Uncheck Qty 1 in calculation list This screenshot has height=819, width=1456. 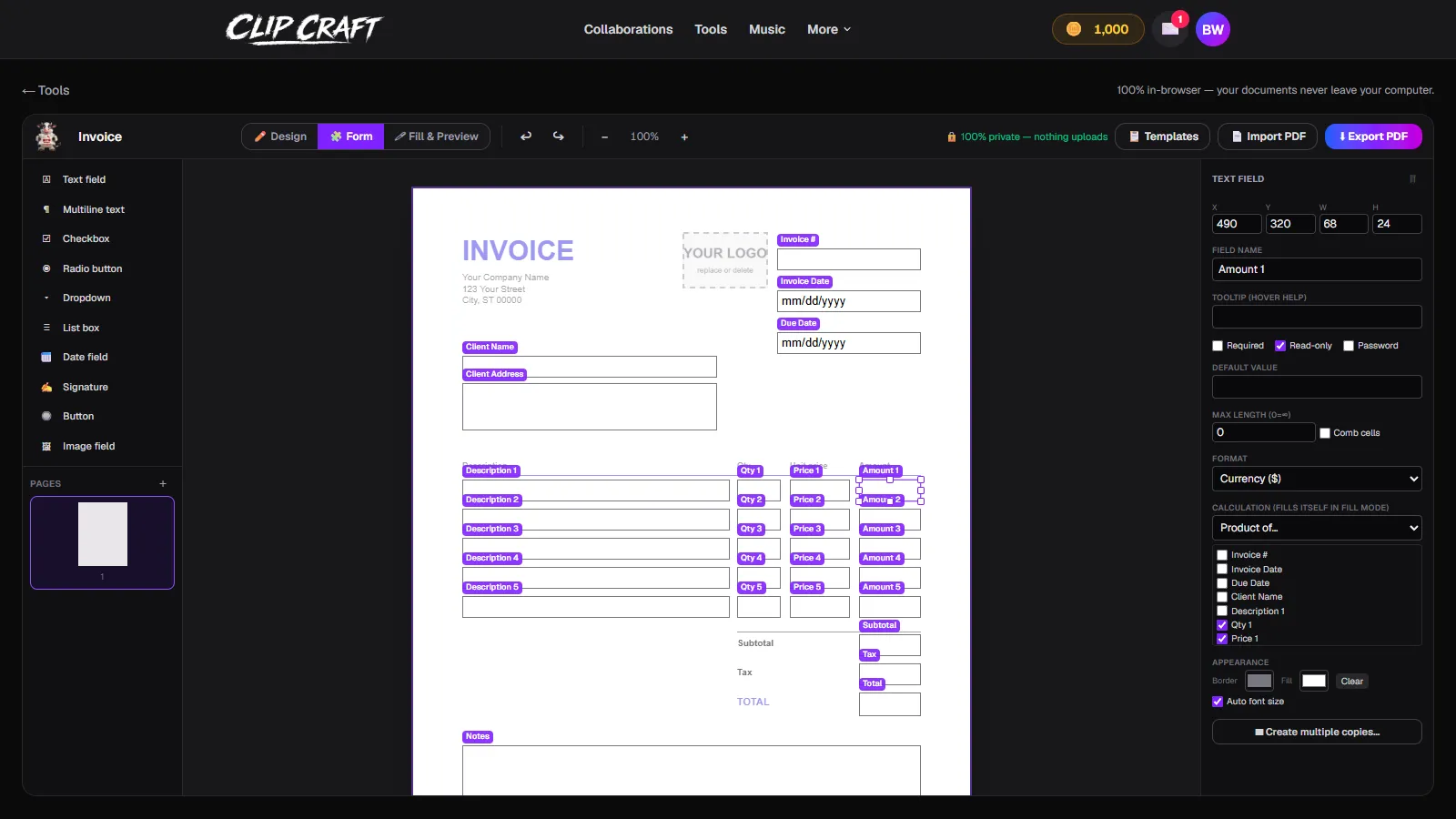1222,625
